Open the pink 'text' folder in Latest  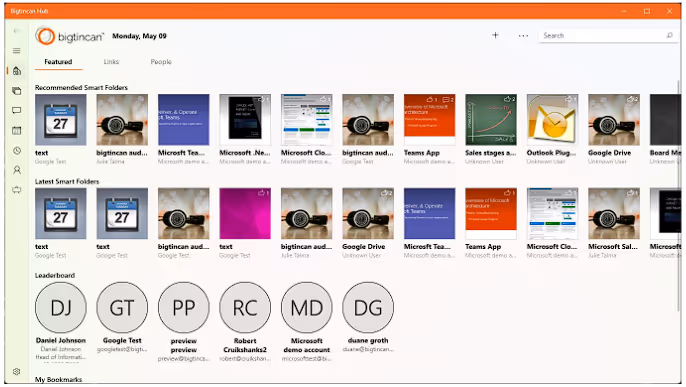click(245, 213)
